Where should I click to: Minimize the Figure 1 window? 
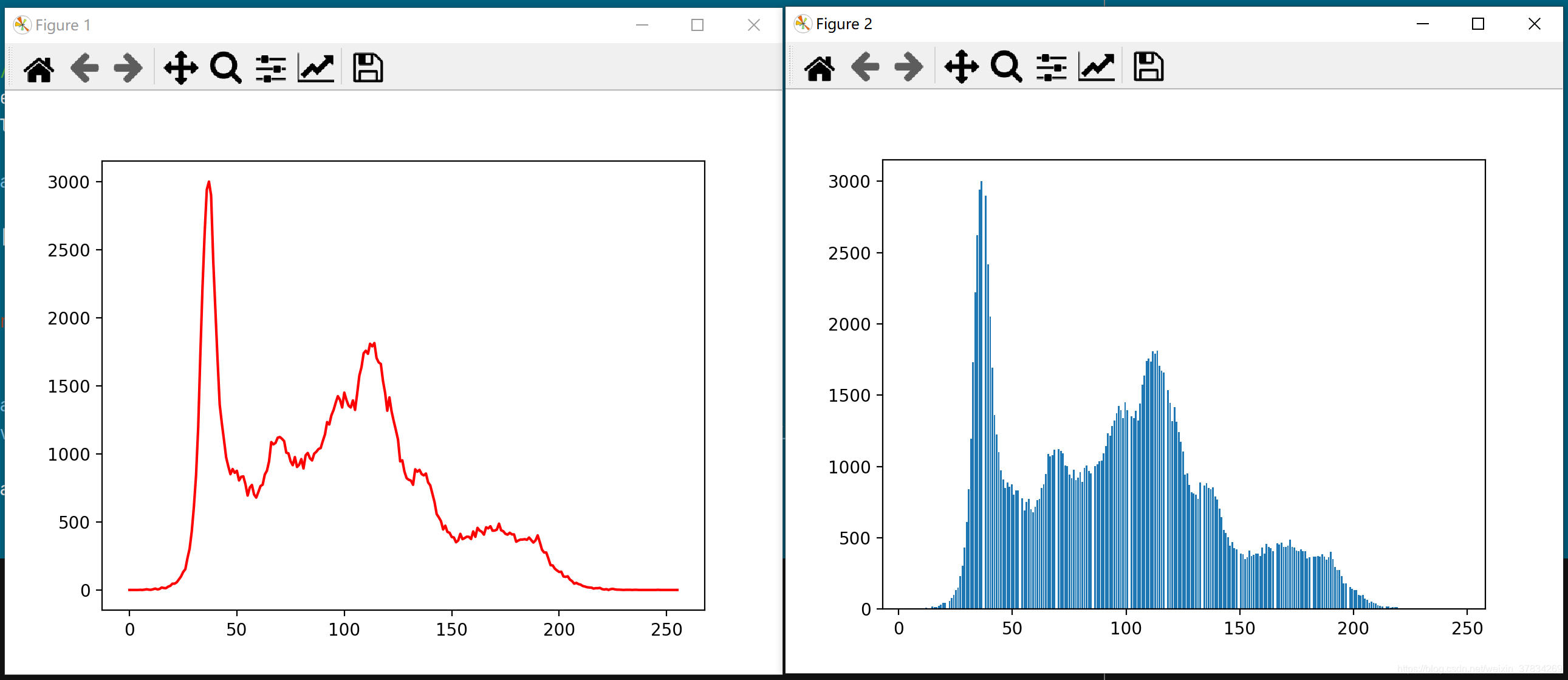tap(642, 25)
